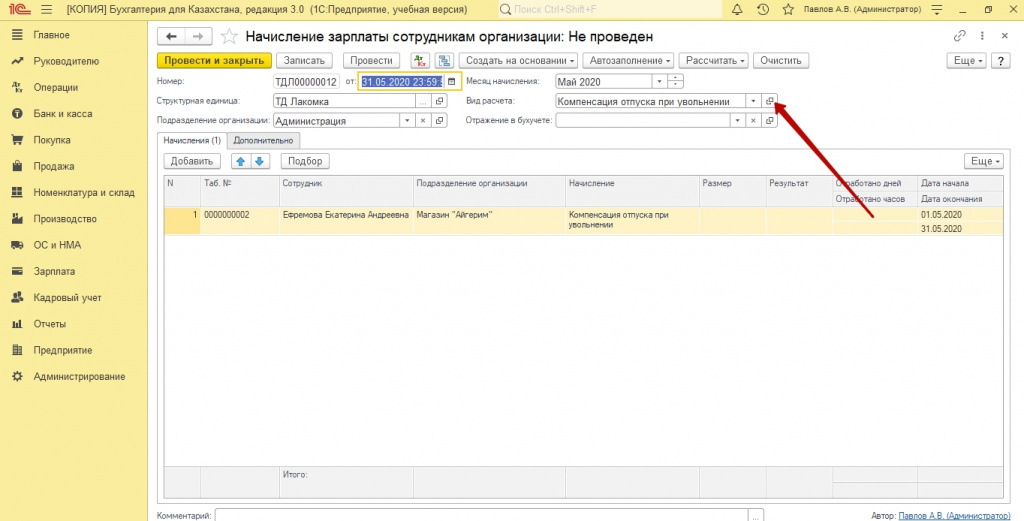Expand Вид расчета dropdown arrow
Viewport: 1024px width, 521px height.
(x=754, y=101)
